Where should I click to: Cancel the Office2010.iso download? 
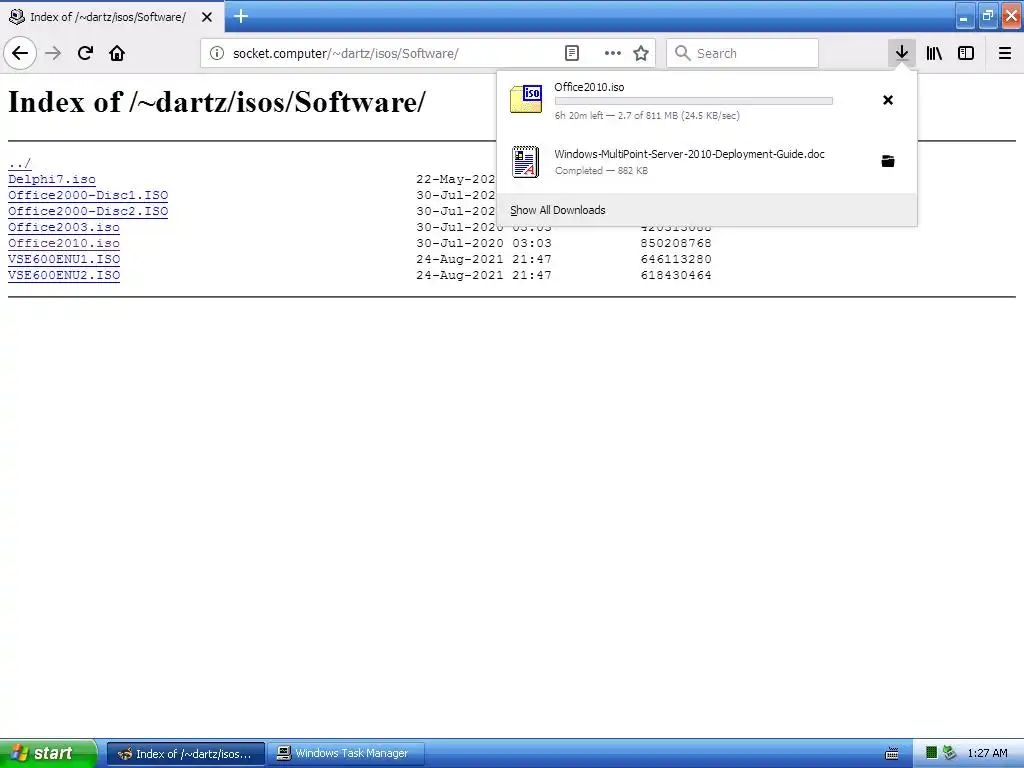point(888,100)
